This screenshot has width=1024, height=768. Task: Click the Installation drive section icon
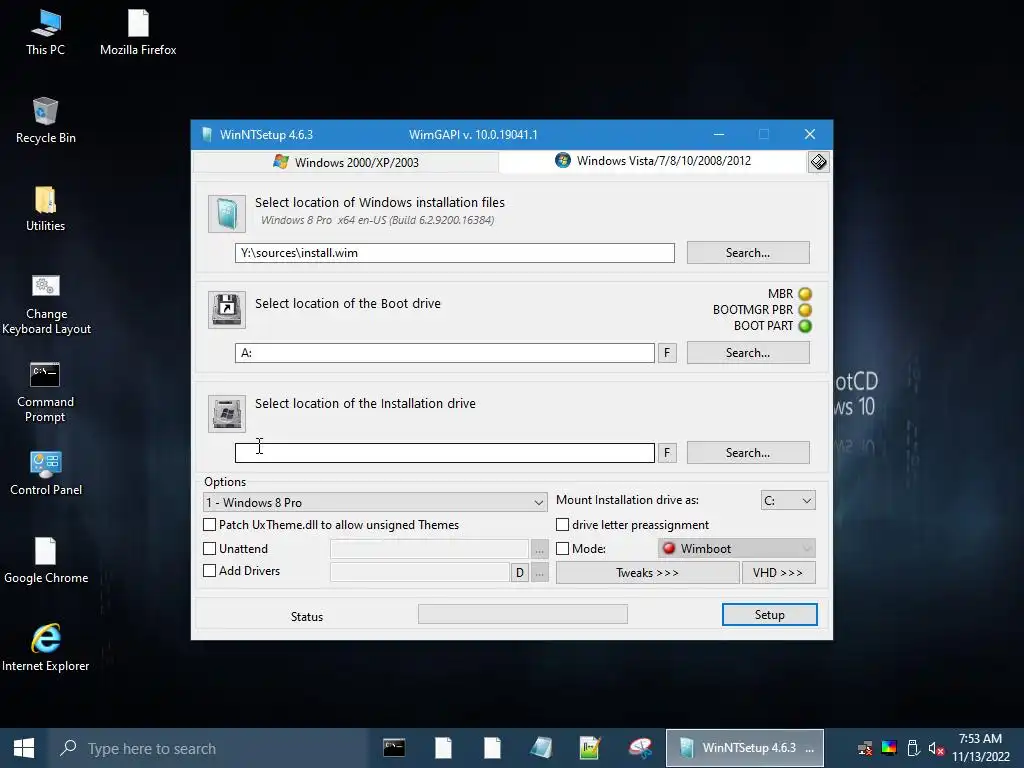[x=227, y=413]
